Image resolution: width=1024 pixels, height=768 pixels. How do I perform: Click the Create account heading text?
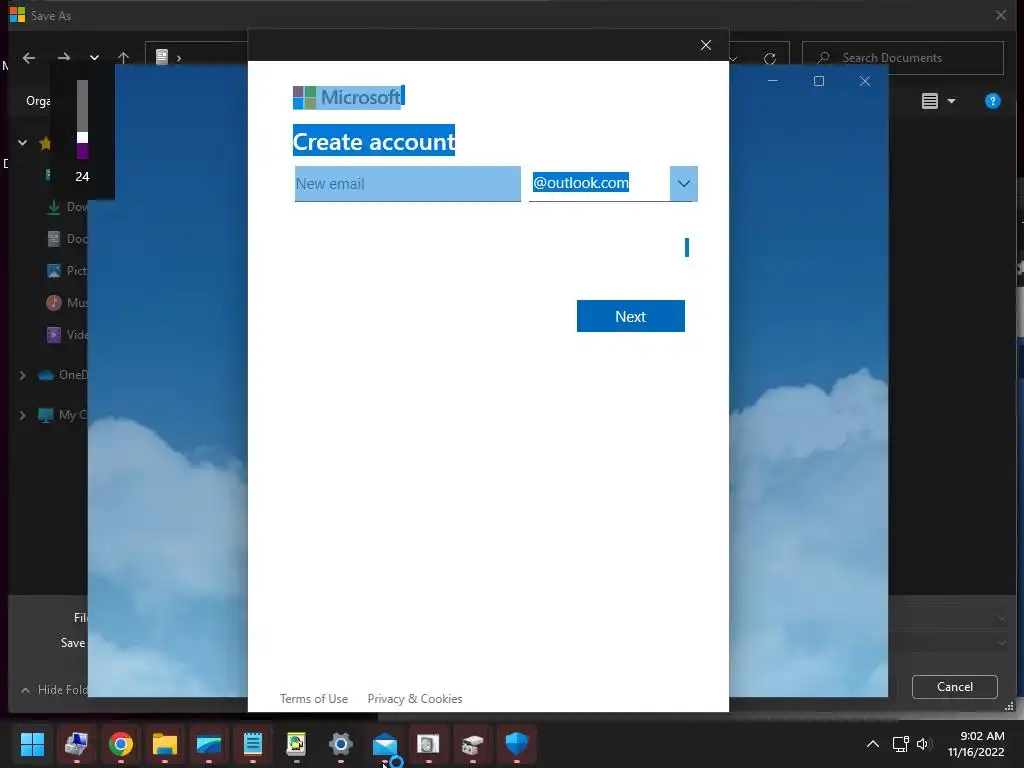(x=374, y=141)
